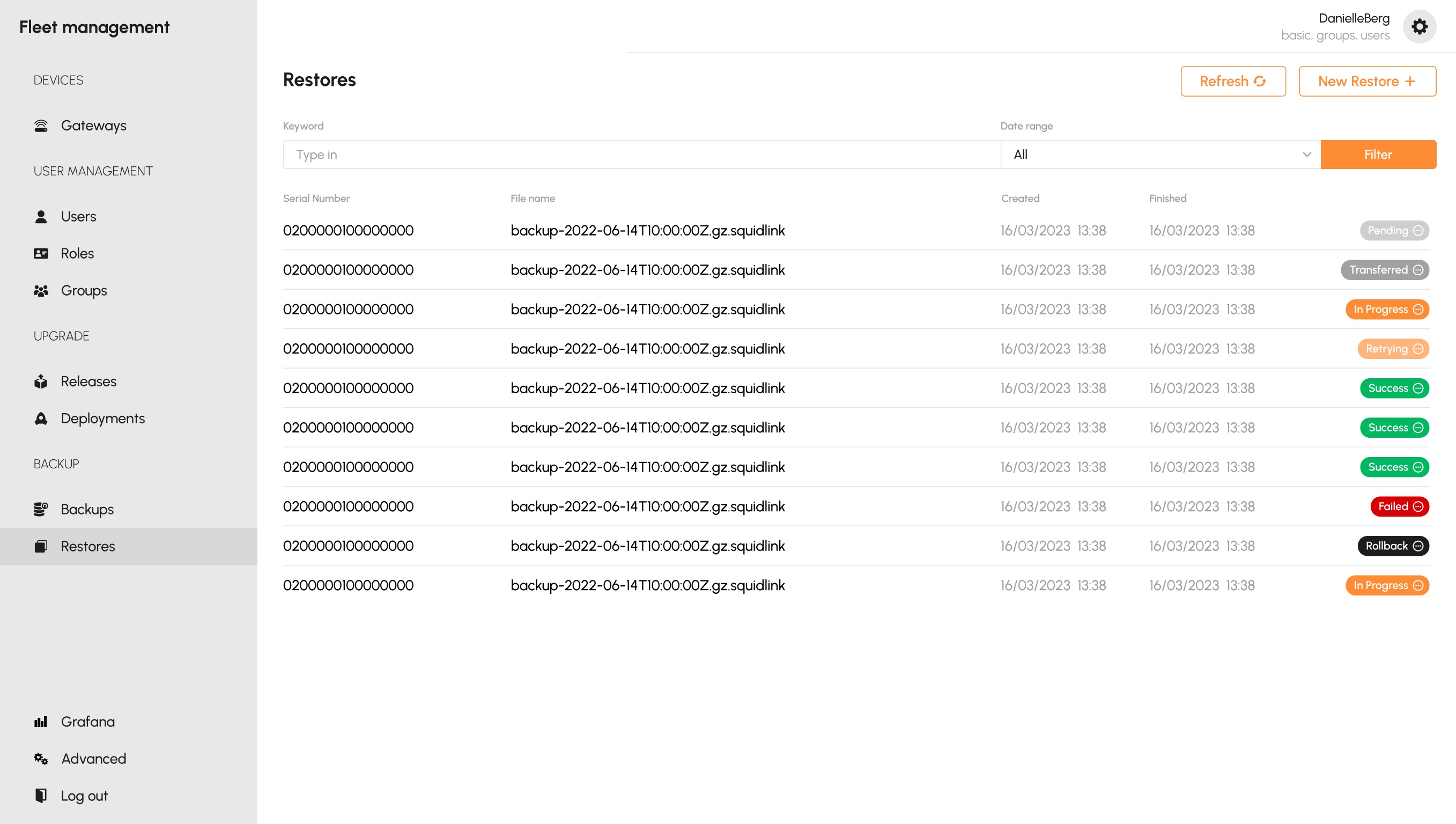The image size is (1456, 824).
Task: Click the Groups people icon
Action: (x=41, y=291)
